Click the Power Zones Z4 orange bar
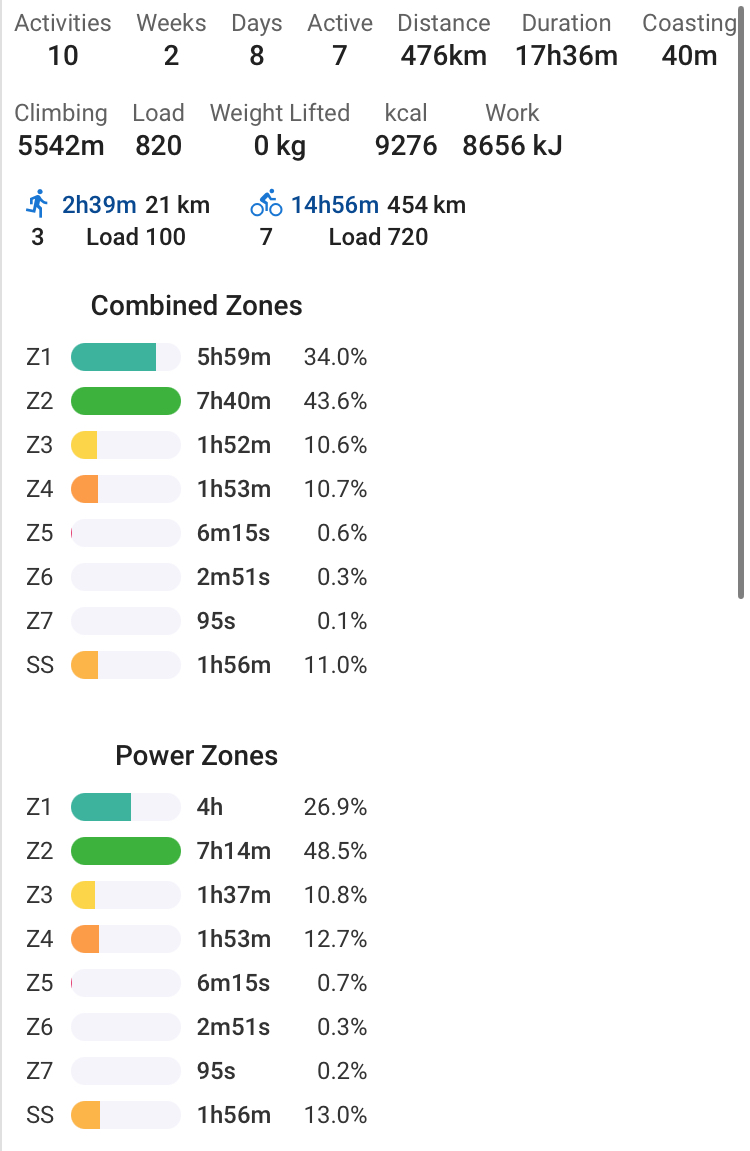The height and width of the screenshot is (1151, 750). point(86,939)
